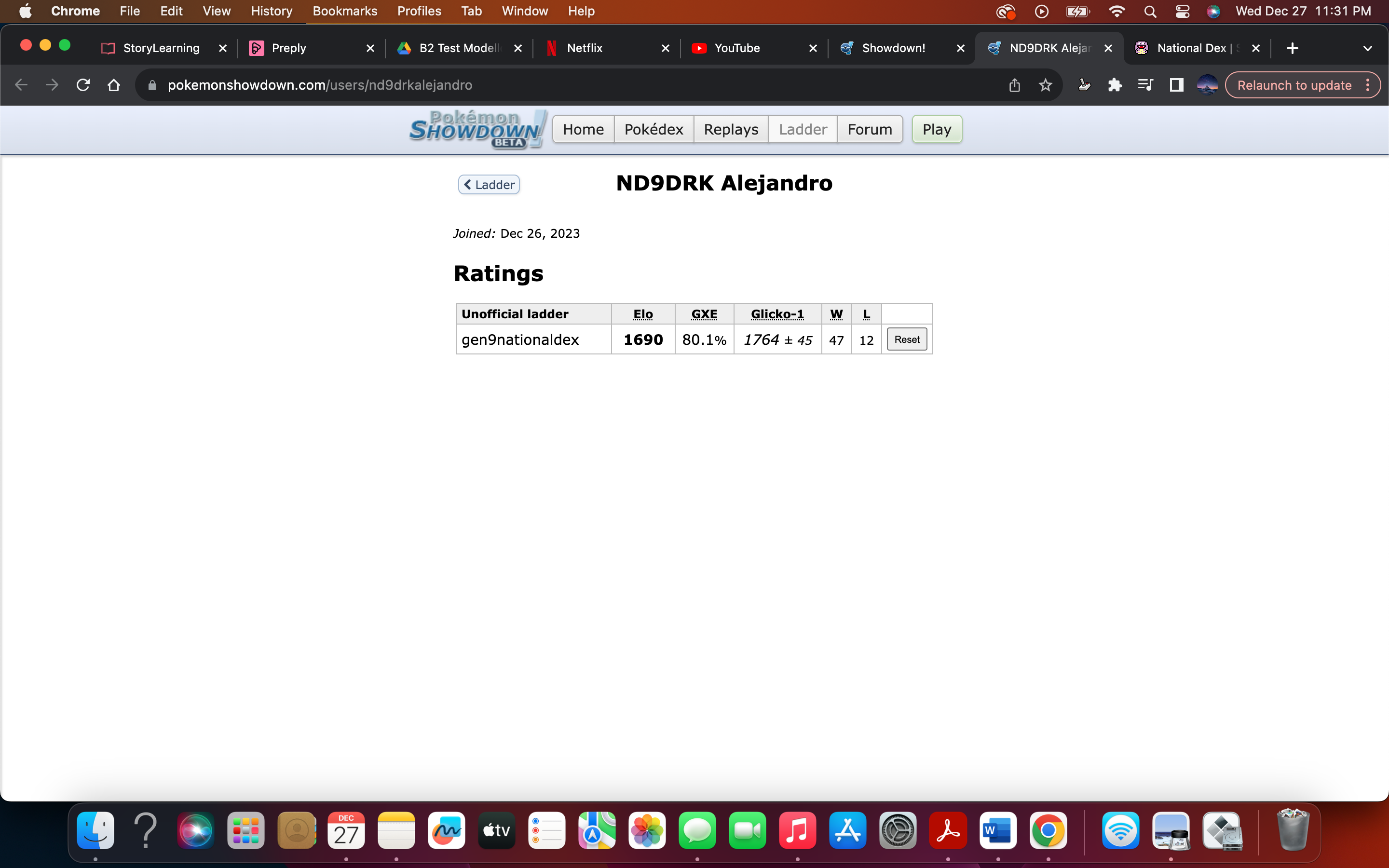This screenshot has width=1389, height=868.
Task: Click the share icon in address bar
Action: (1014, 85)
